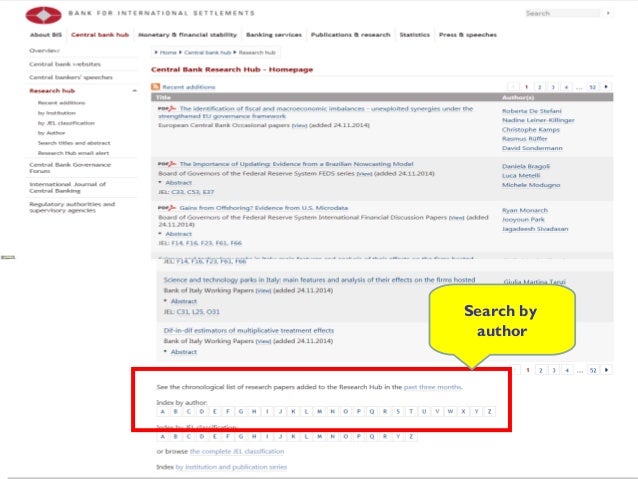Submit search with arrow beside search box
The height and width of the screenshot is (479, 638).
click(x=608, y=13)
